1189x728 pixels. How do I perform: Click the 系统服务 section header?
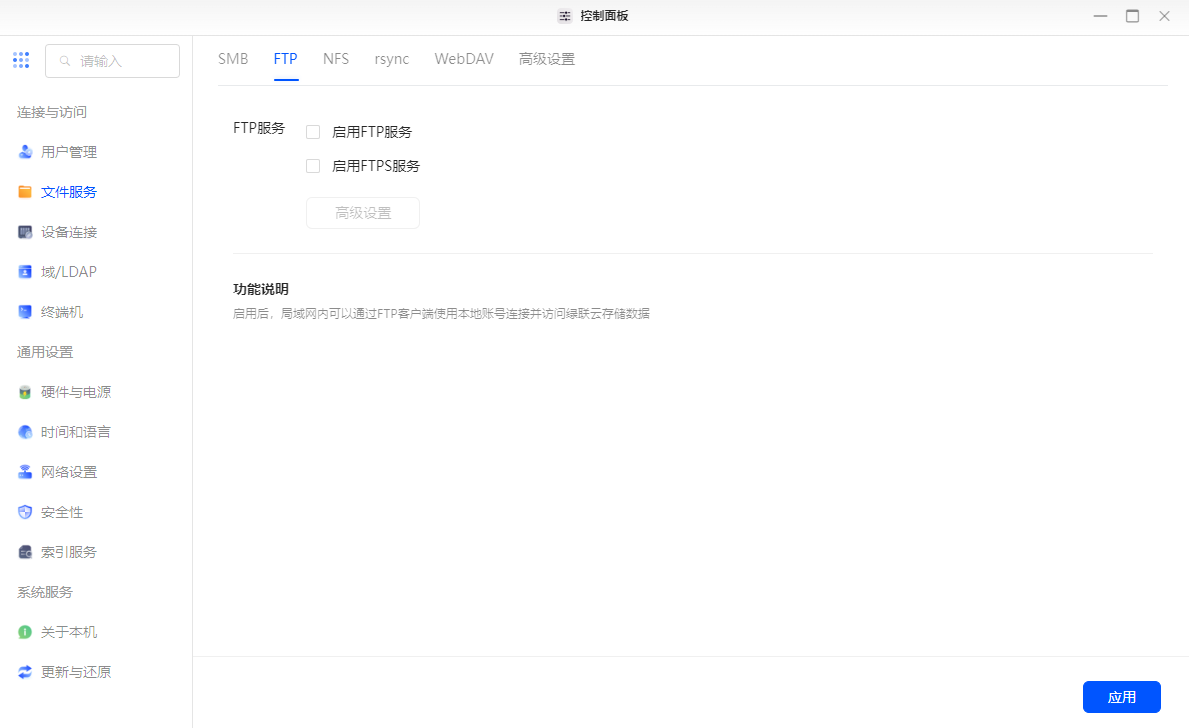[45, 592]
